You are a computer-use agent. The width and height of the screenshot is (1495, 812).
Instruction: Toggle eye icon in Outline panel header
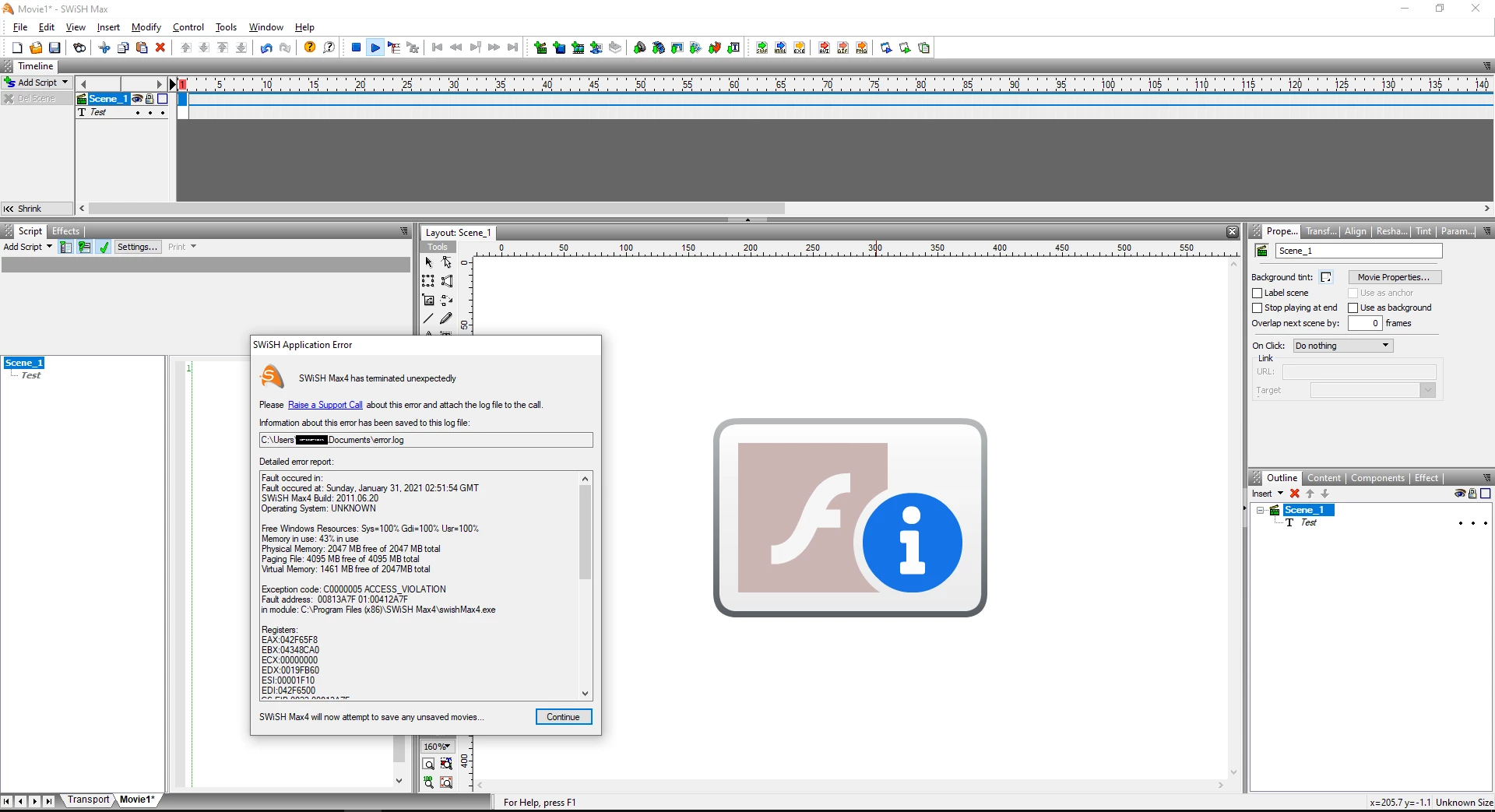pyautogui.click(x=1460, y=494)
